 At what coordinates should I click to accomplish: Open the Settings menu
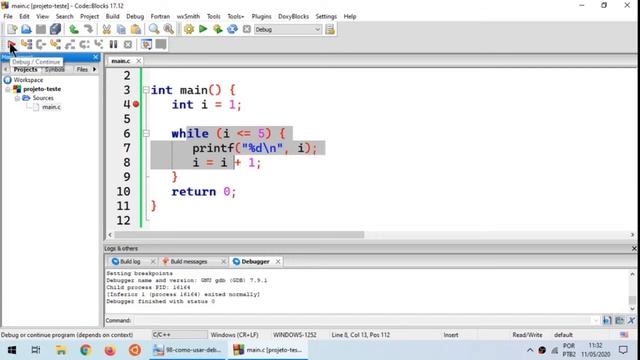326,16
